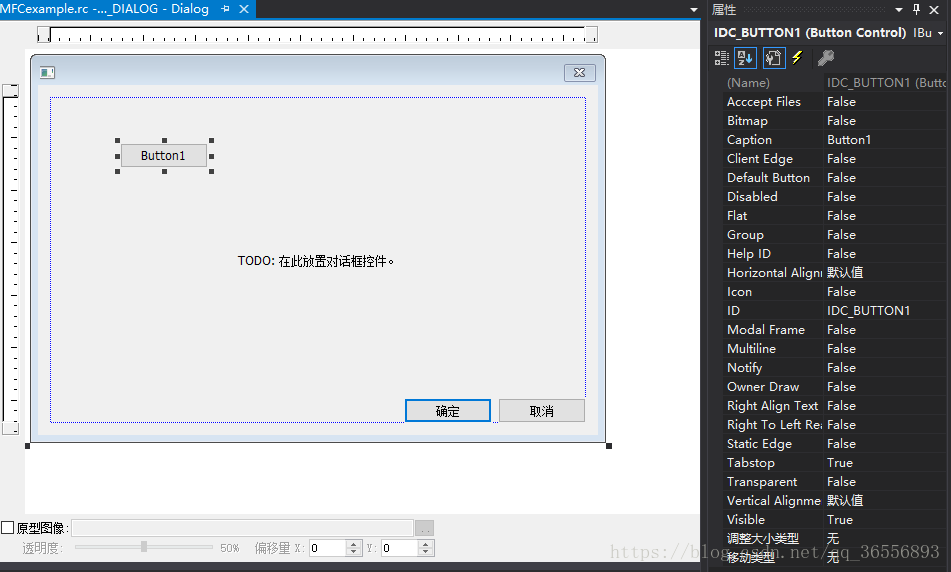Close the MFCexample.rc Dialog tab
951x572 pixels.
(244, 9)
